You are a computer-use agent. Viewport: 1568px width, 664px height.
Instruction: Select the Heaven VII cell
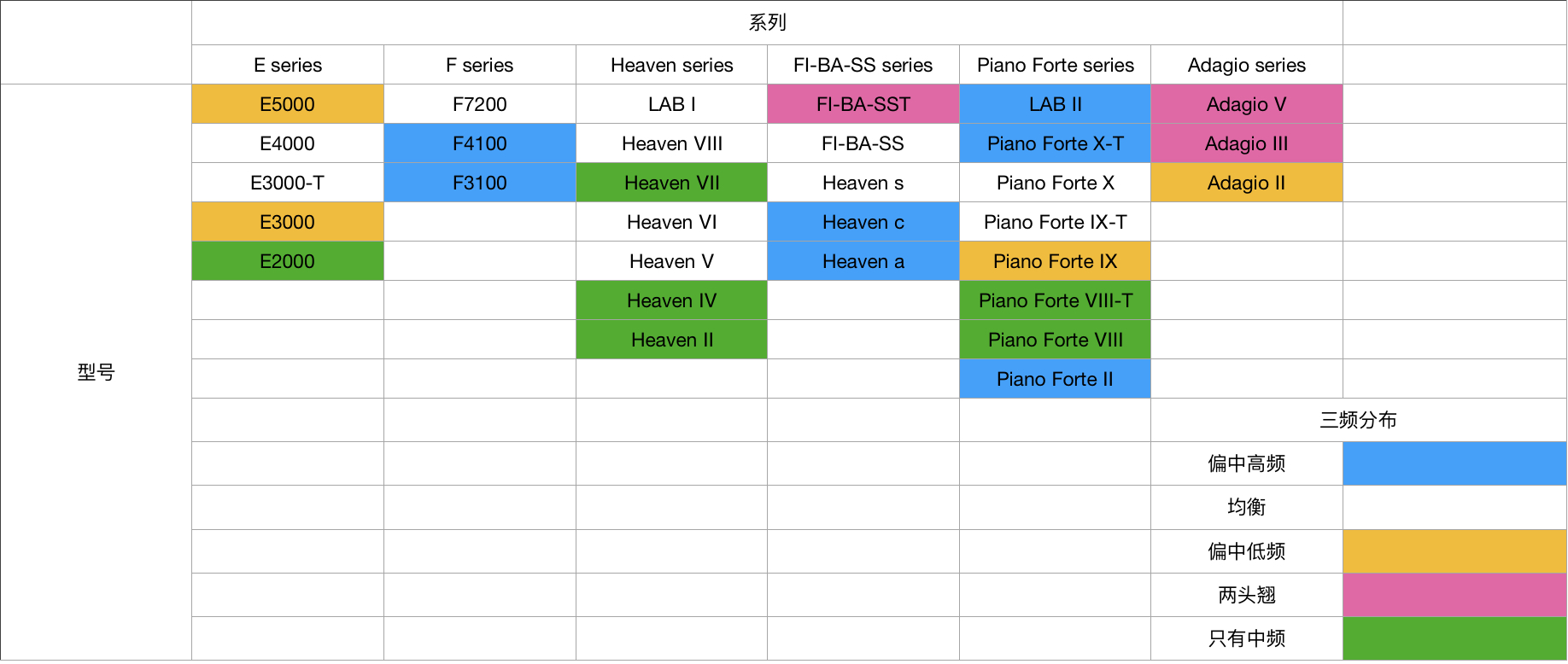pyautogui.click(x=672, y=183)
